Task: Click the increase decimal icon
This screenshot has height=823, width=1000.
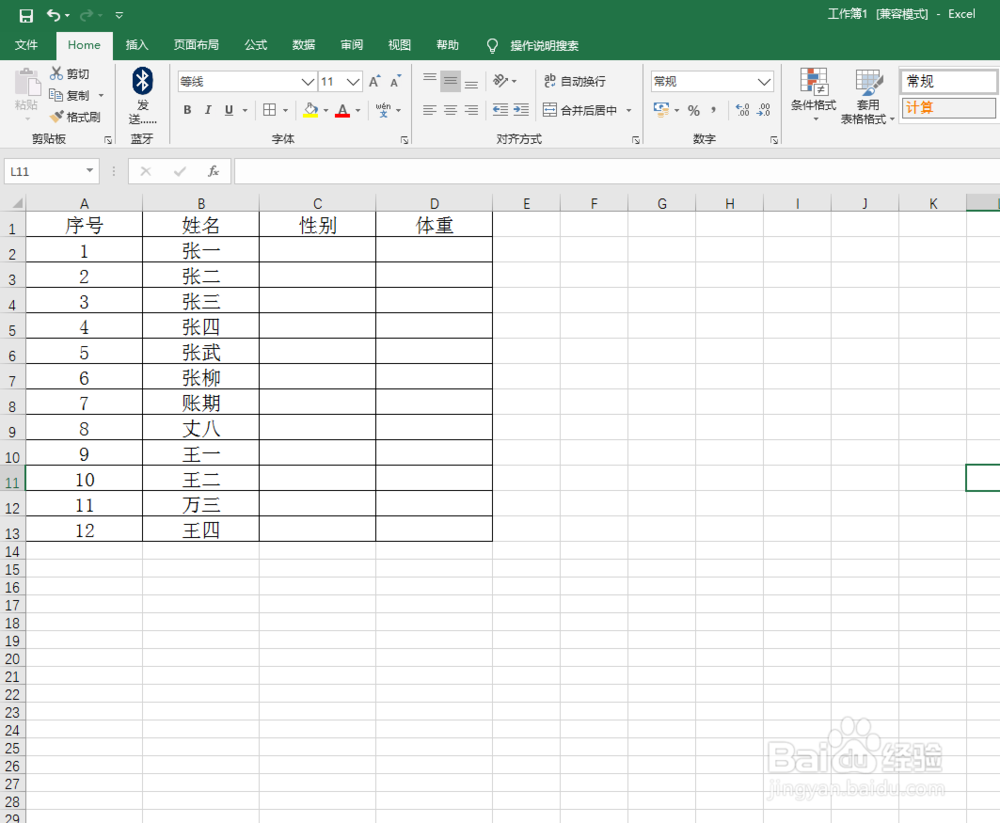Action: tap(742, 110)
